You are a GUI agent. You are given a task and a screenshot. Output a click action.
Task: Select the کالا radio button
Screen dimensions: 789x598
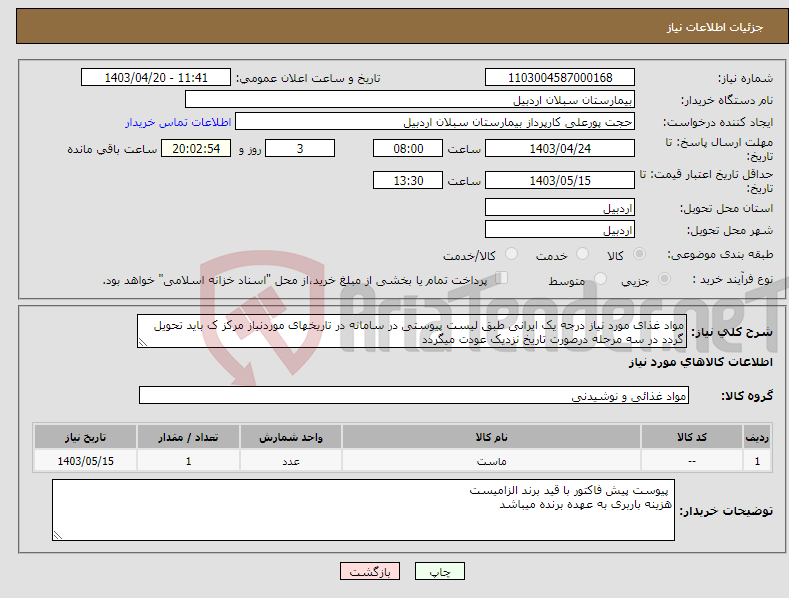click(639, 254)
